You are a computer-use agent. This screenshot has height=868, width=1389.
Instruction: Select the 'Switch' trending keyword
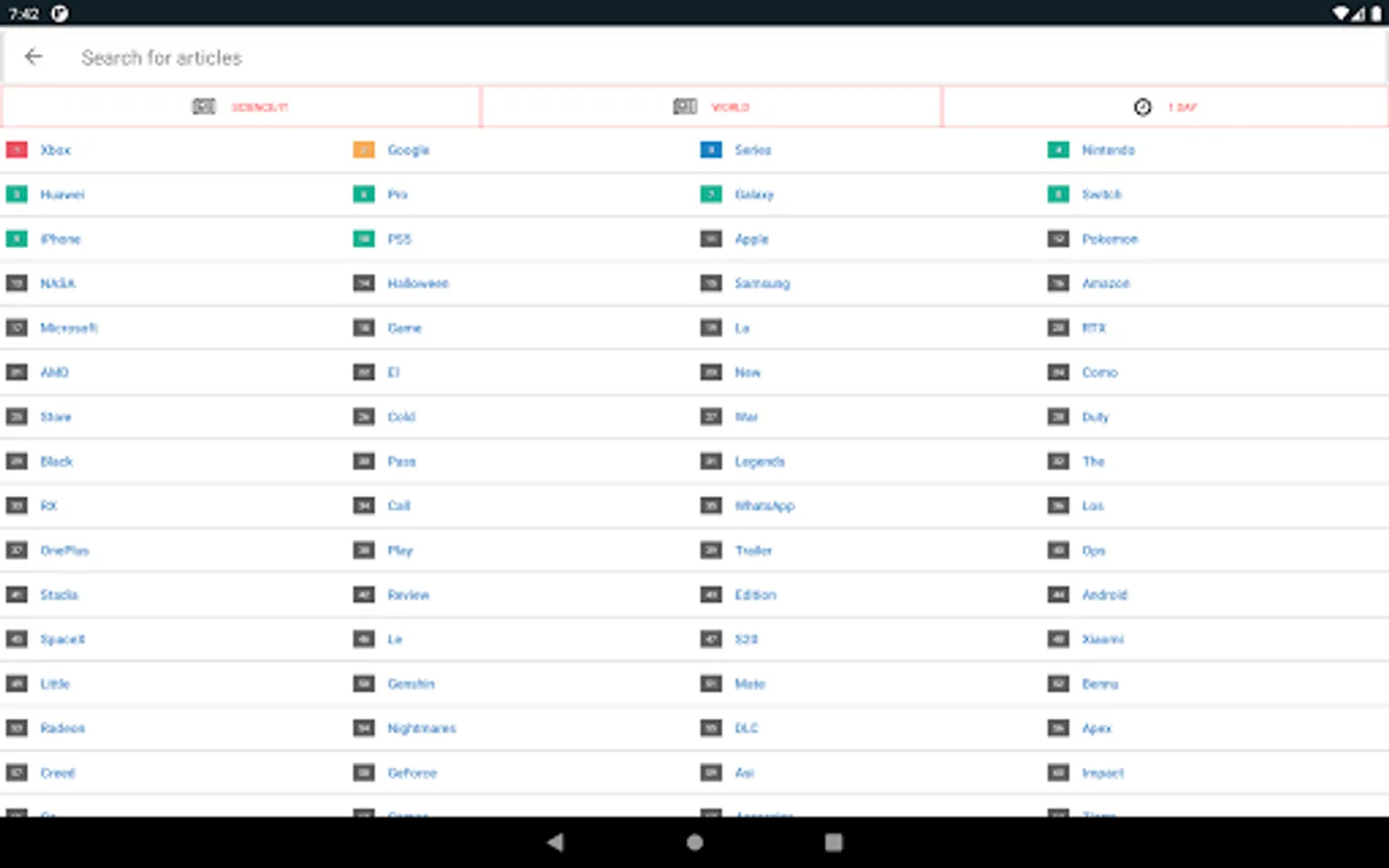tap(1102, 194)
